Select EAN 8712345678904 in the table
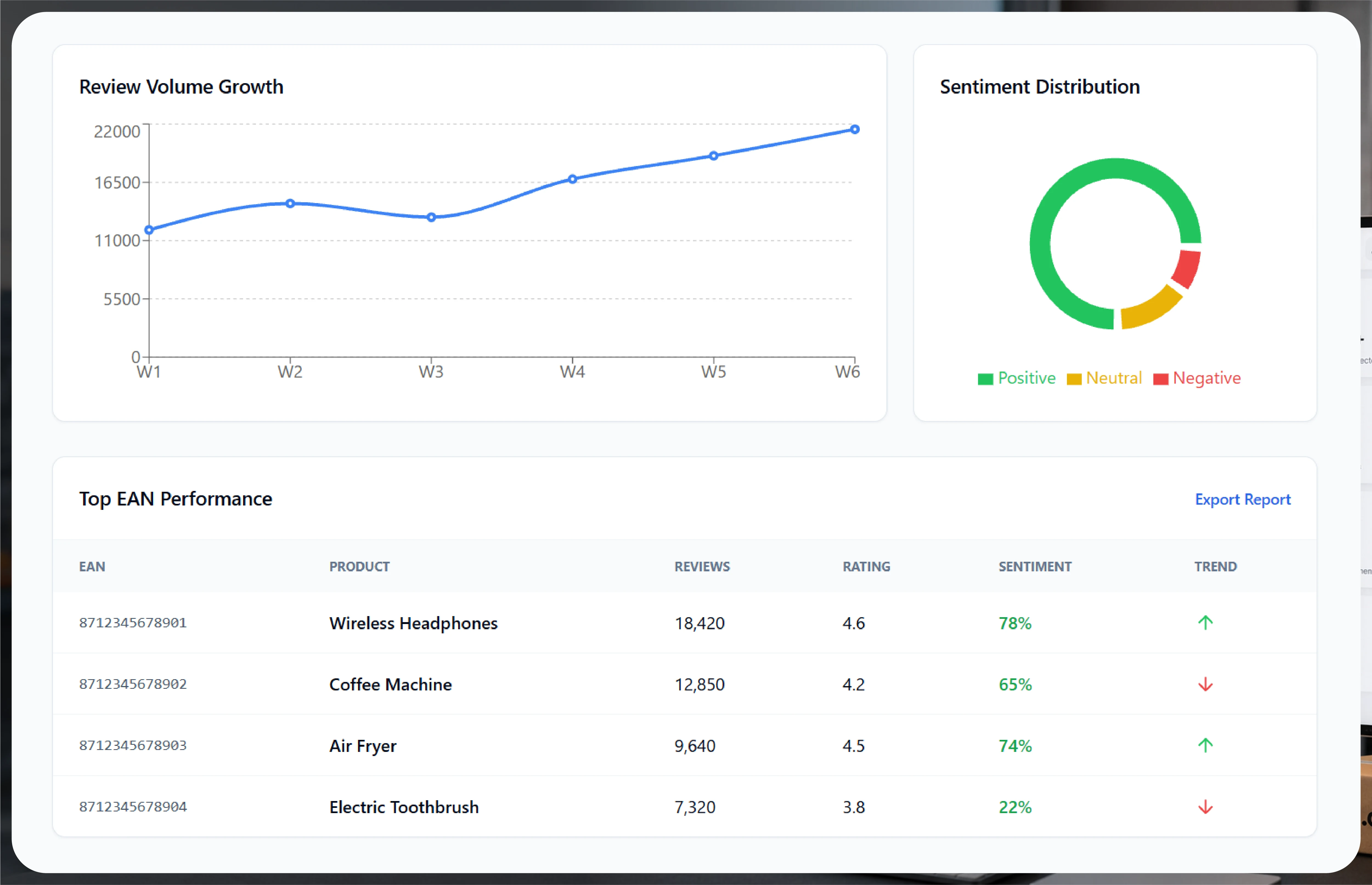 133,807
